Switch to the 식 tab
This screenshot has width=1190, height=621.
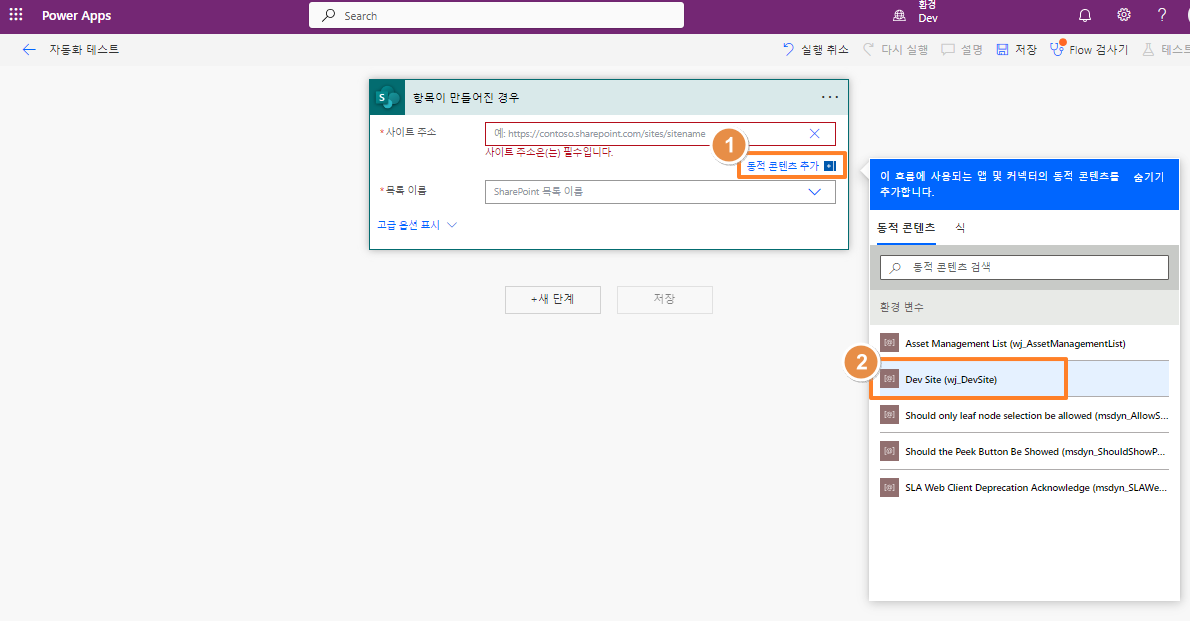click(x=960, y=228)
